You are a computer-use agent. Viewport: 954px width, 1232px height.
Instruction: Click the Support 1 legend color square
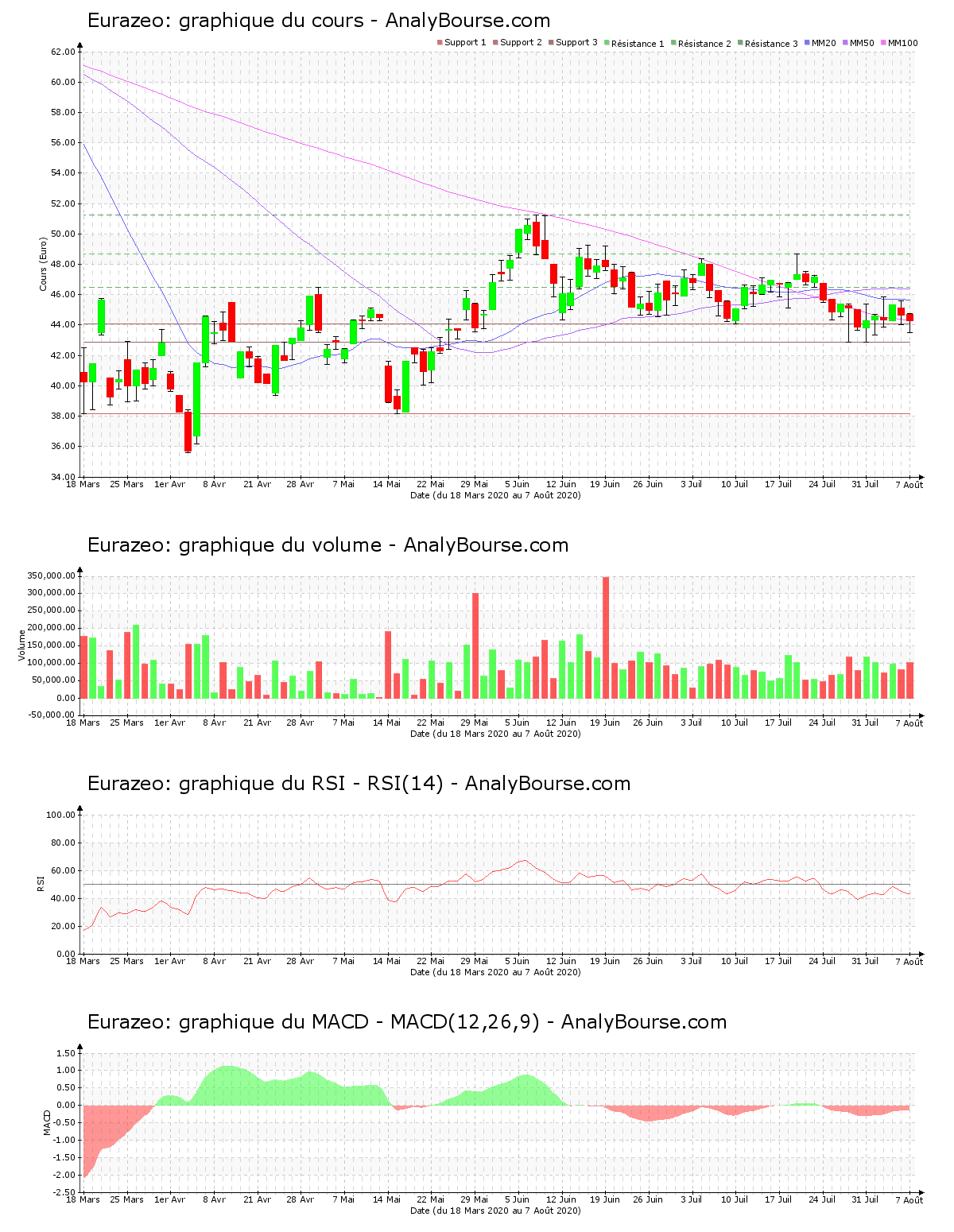click(440, 43)
